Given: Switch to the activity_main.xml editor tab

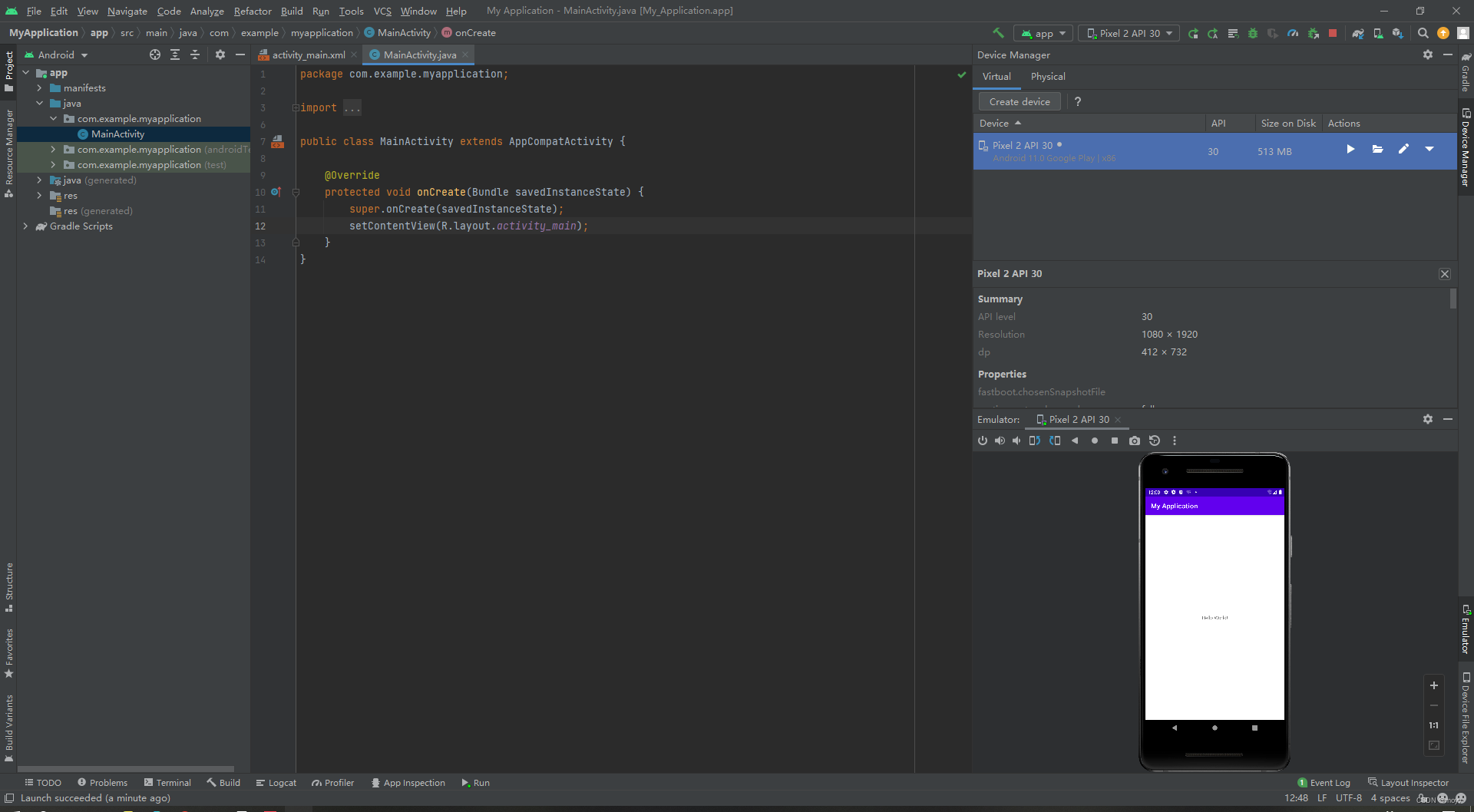Looking at the screenshot, I should pos(308,55).
